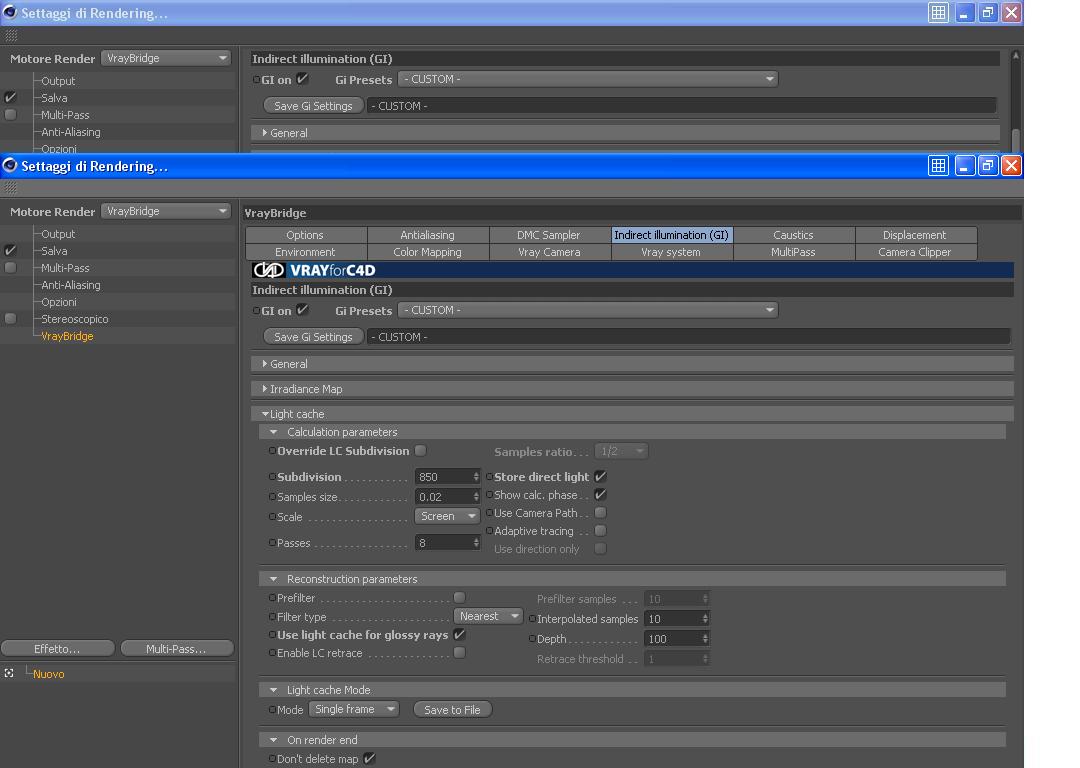The height and width of the screenshot is (768, 1080).
Task: Uncheck Store direct light
Action: point(601,476)
